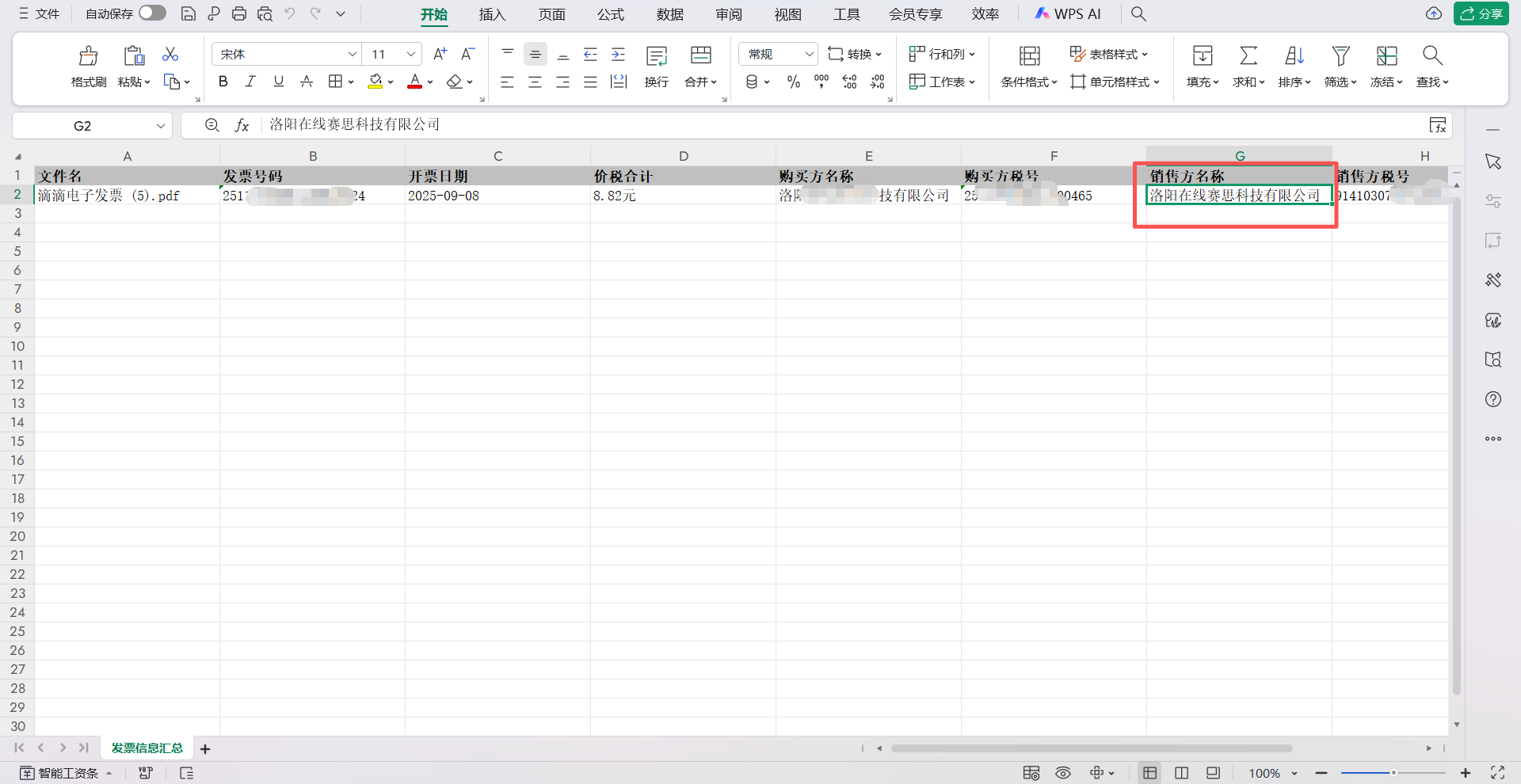1521x784 pixels.
Task: Select cell A2 containing 滴滴电子发票 (5).pdf
Action: pyautogui.click(x=127, y=196)
